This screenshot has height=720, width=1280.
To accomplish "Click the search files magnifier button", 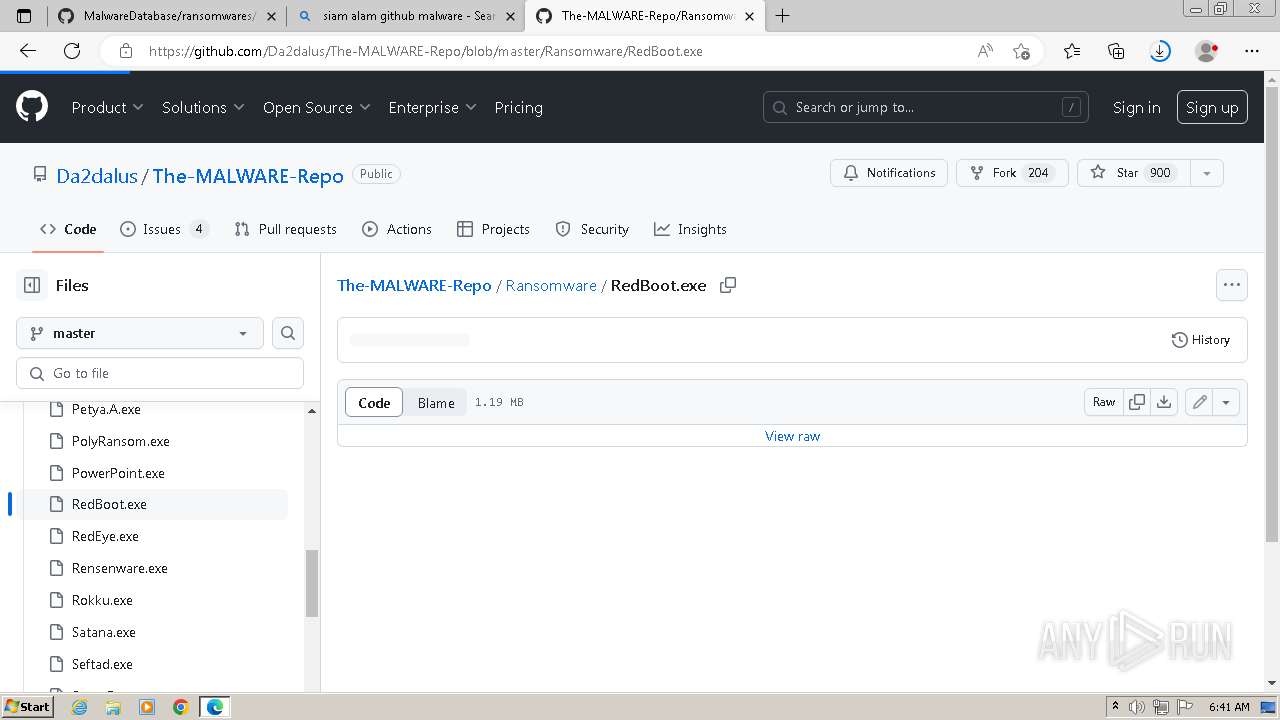I will 288,333.
